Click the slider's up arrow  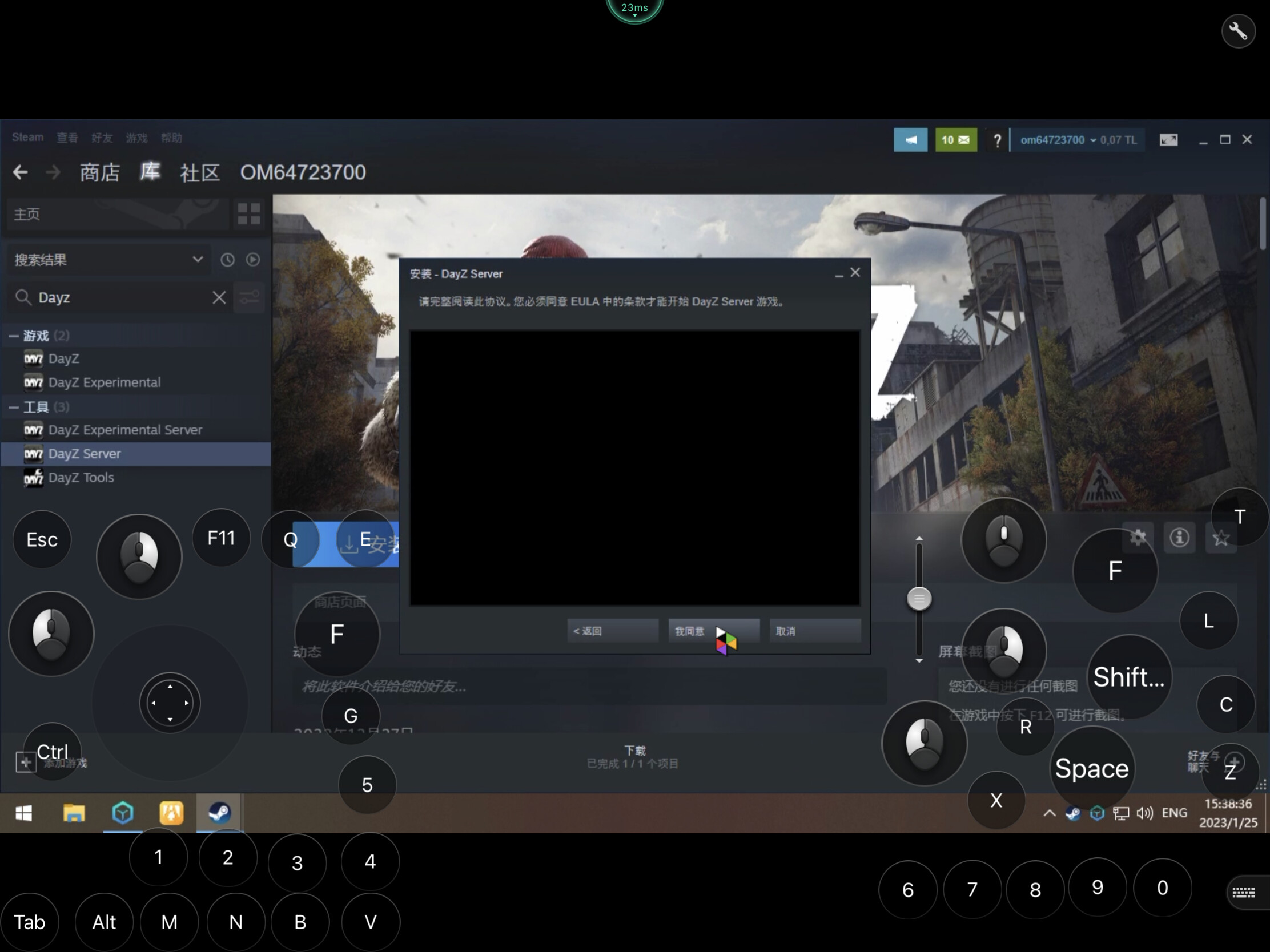pyautogui.click(x=919, y=538)
